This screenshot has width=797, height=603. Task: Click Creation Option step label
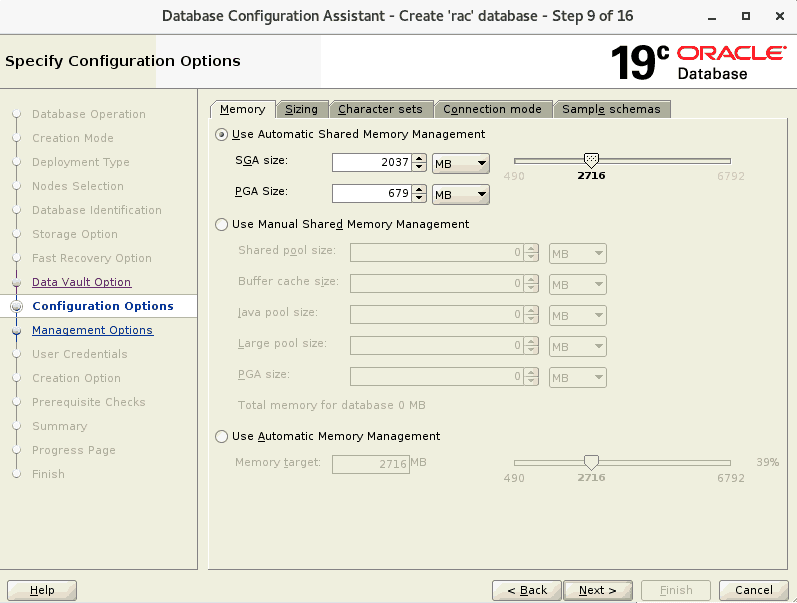point(76,378)
